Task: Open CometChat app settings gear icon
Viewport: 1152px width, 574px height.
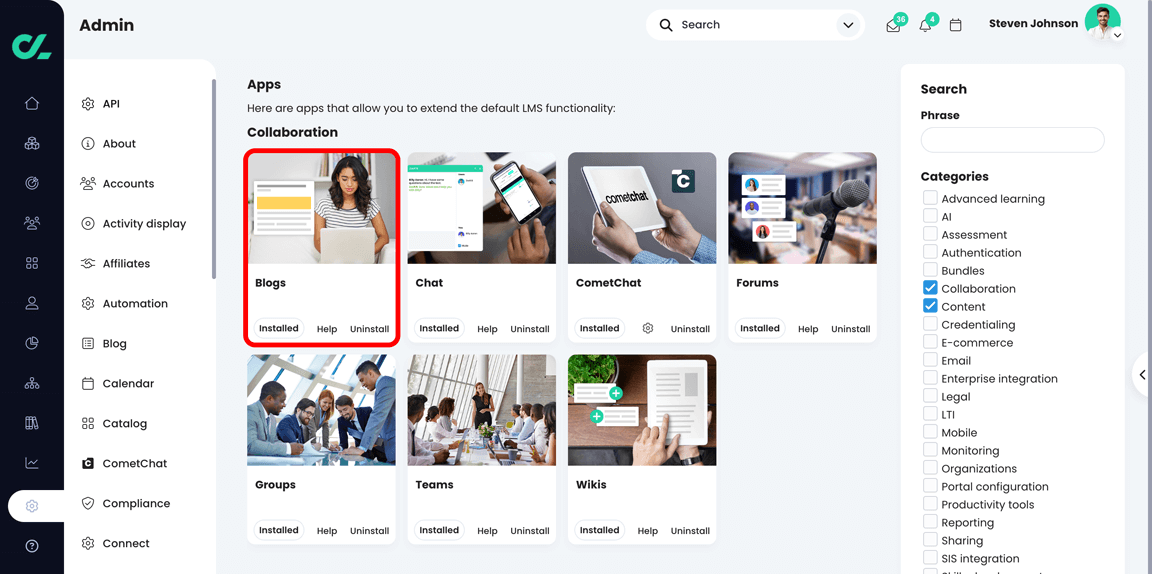Action: 648,329
